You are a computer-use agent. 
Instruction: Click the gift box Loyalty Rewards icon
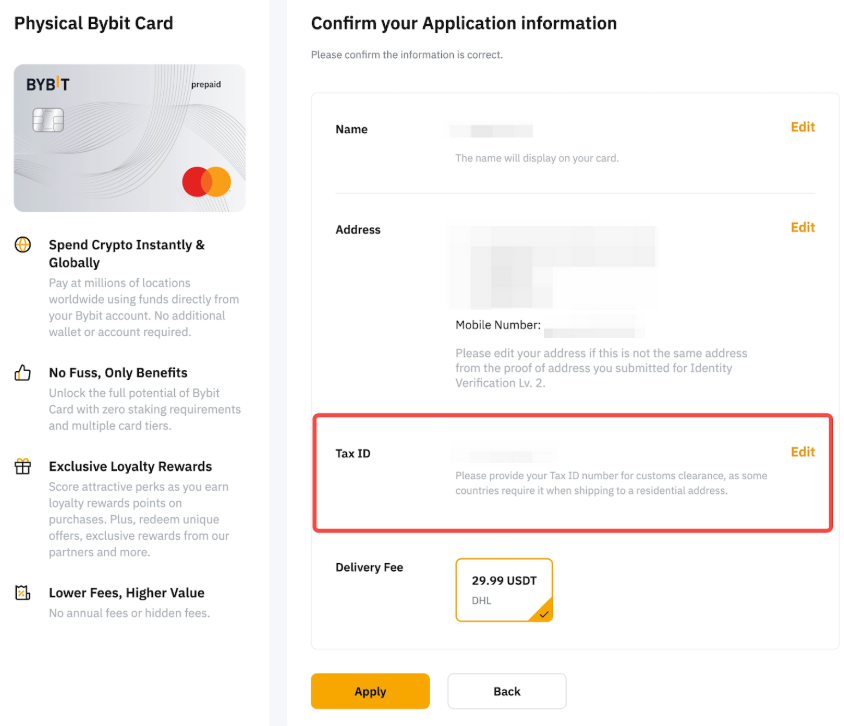pos(22,467)
